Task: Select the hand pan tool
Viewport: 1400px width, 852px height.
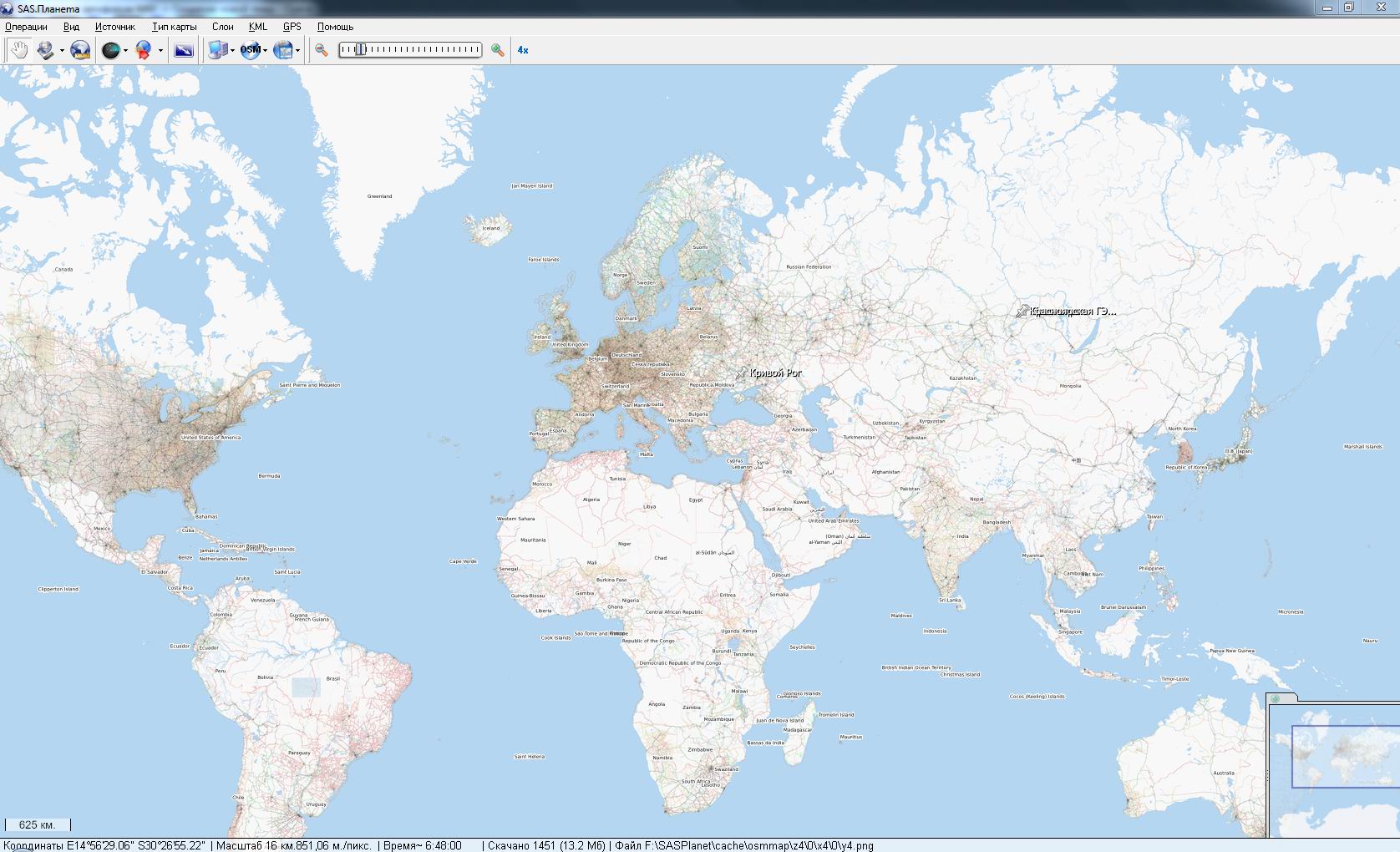Action: 18,50
